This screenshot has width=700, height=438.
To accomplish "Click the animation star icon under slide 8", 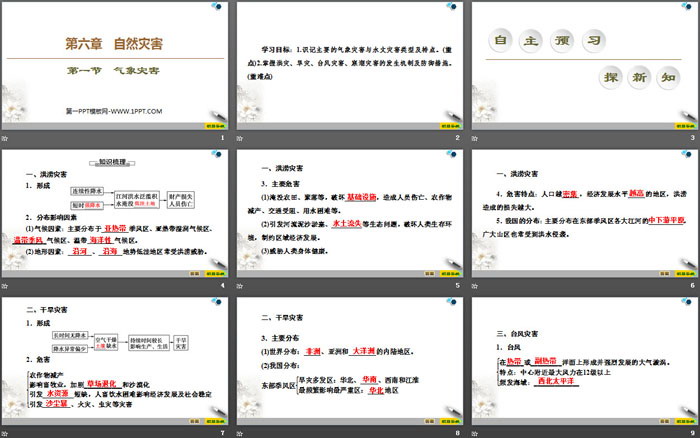I will click(x=240, y=432).
